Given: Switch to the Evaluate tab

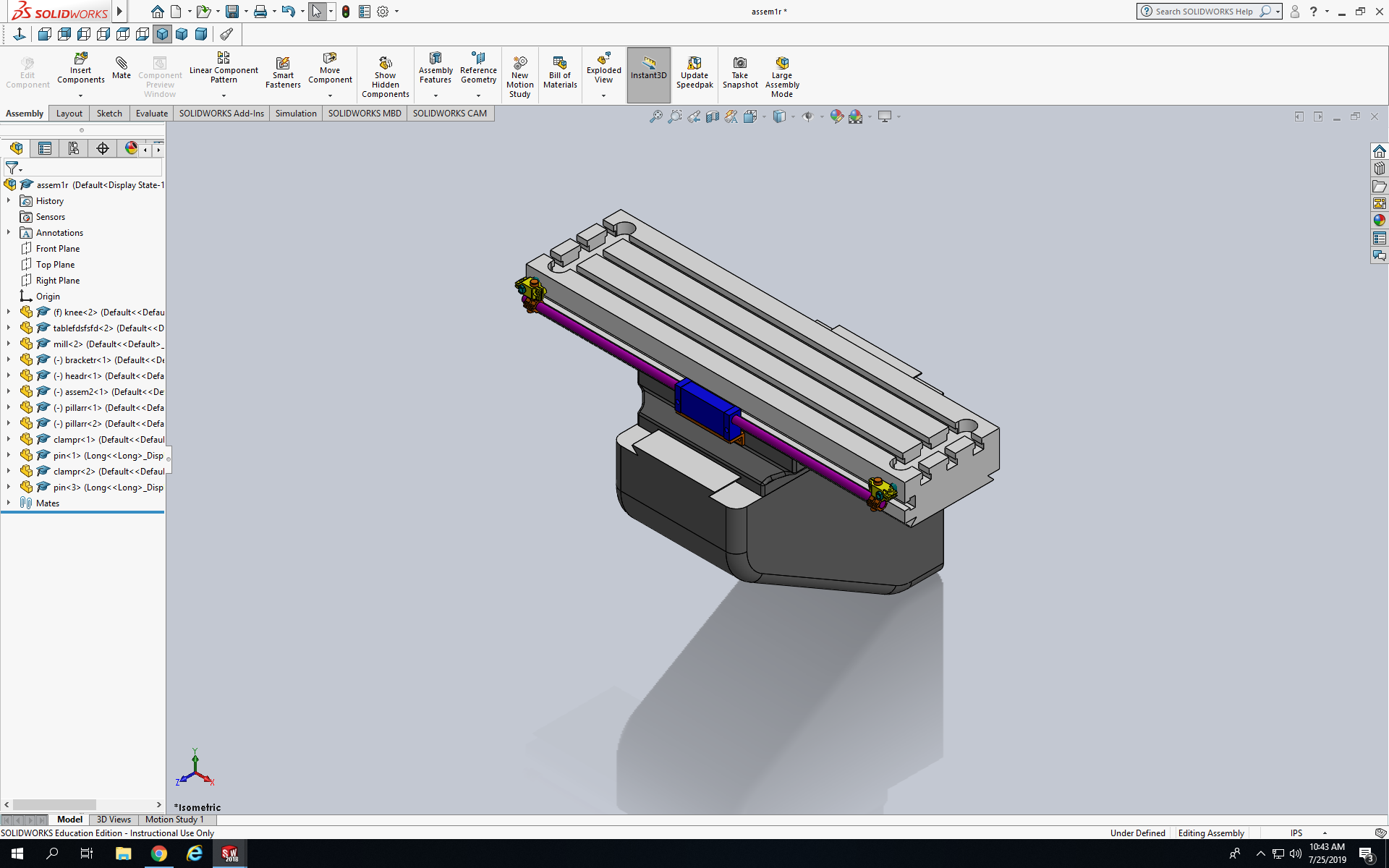Looking at the screenshot, I should 151,114.
